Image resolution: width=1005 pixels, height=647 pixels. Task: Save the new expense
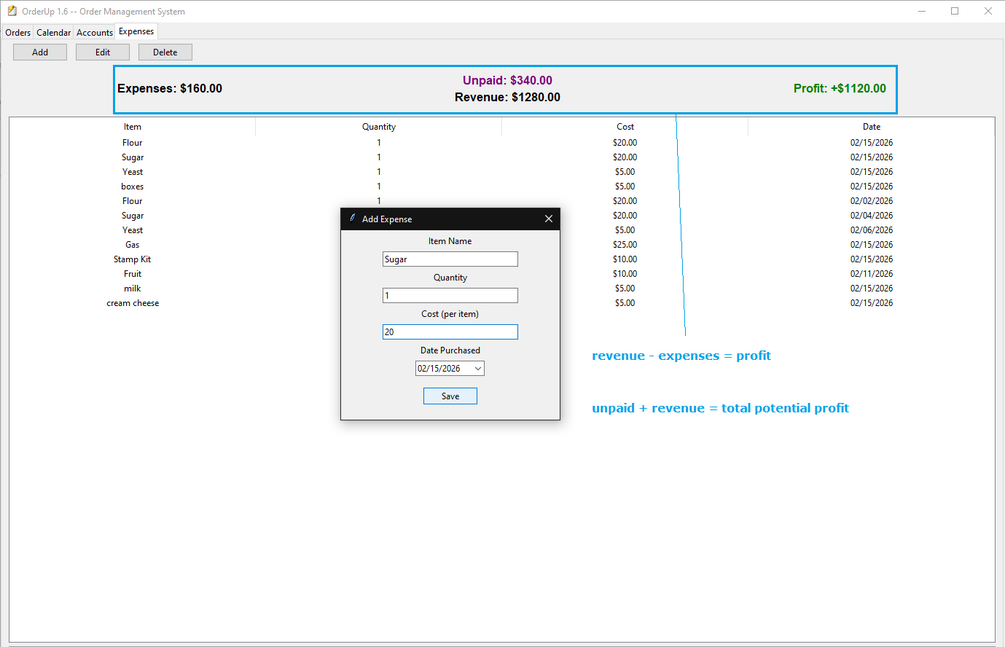point(450,396)
